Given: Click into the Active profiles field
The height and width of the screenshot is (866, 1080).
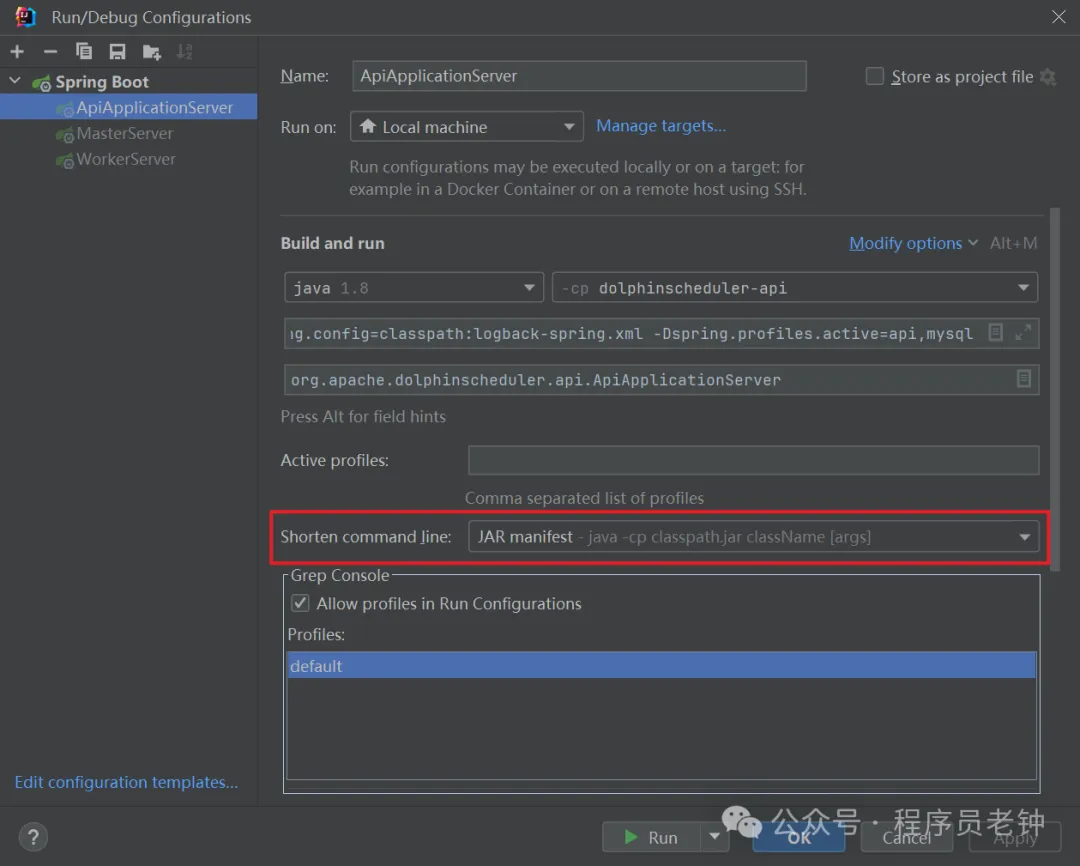Looking at the screenshot, I should coord(753,460).
